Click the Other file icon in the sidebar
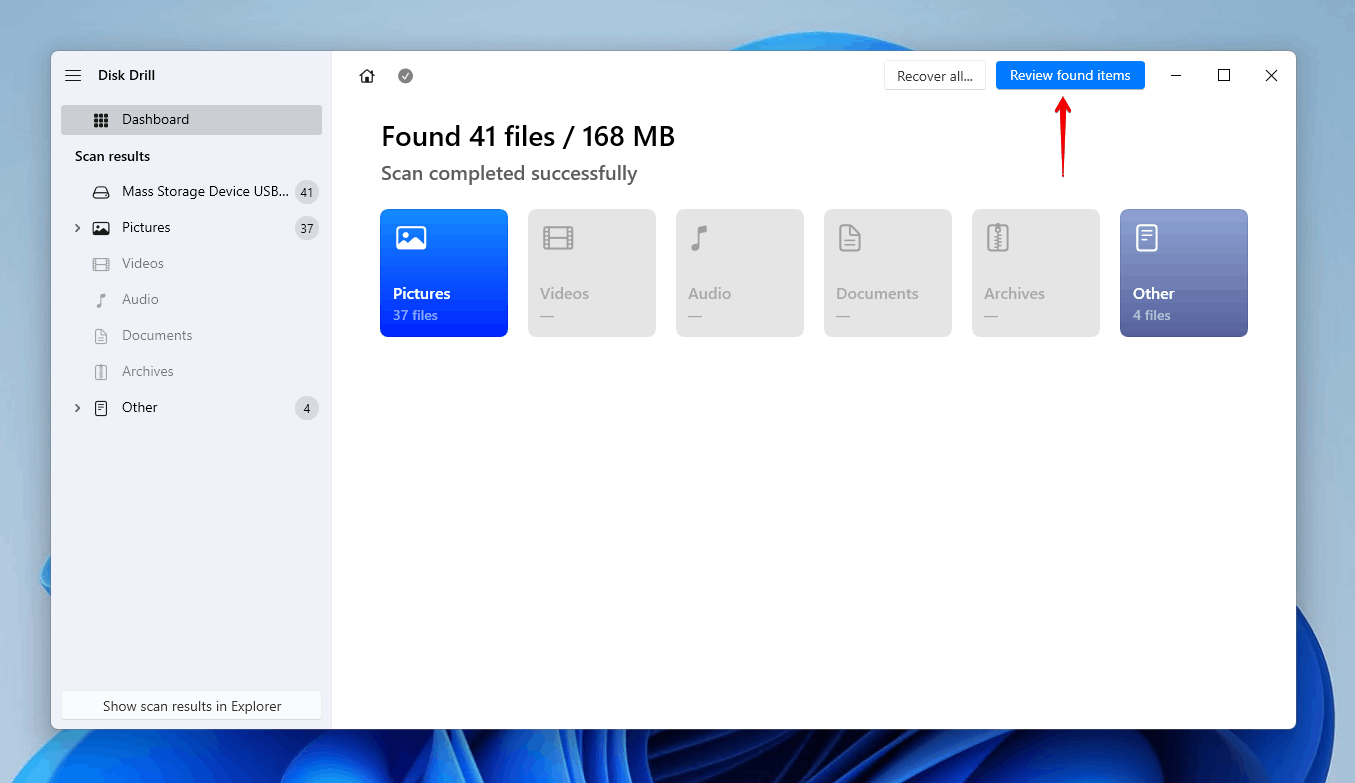Viewport: 1355px width, 783px height. pos(101,408)
